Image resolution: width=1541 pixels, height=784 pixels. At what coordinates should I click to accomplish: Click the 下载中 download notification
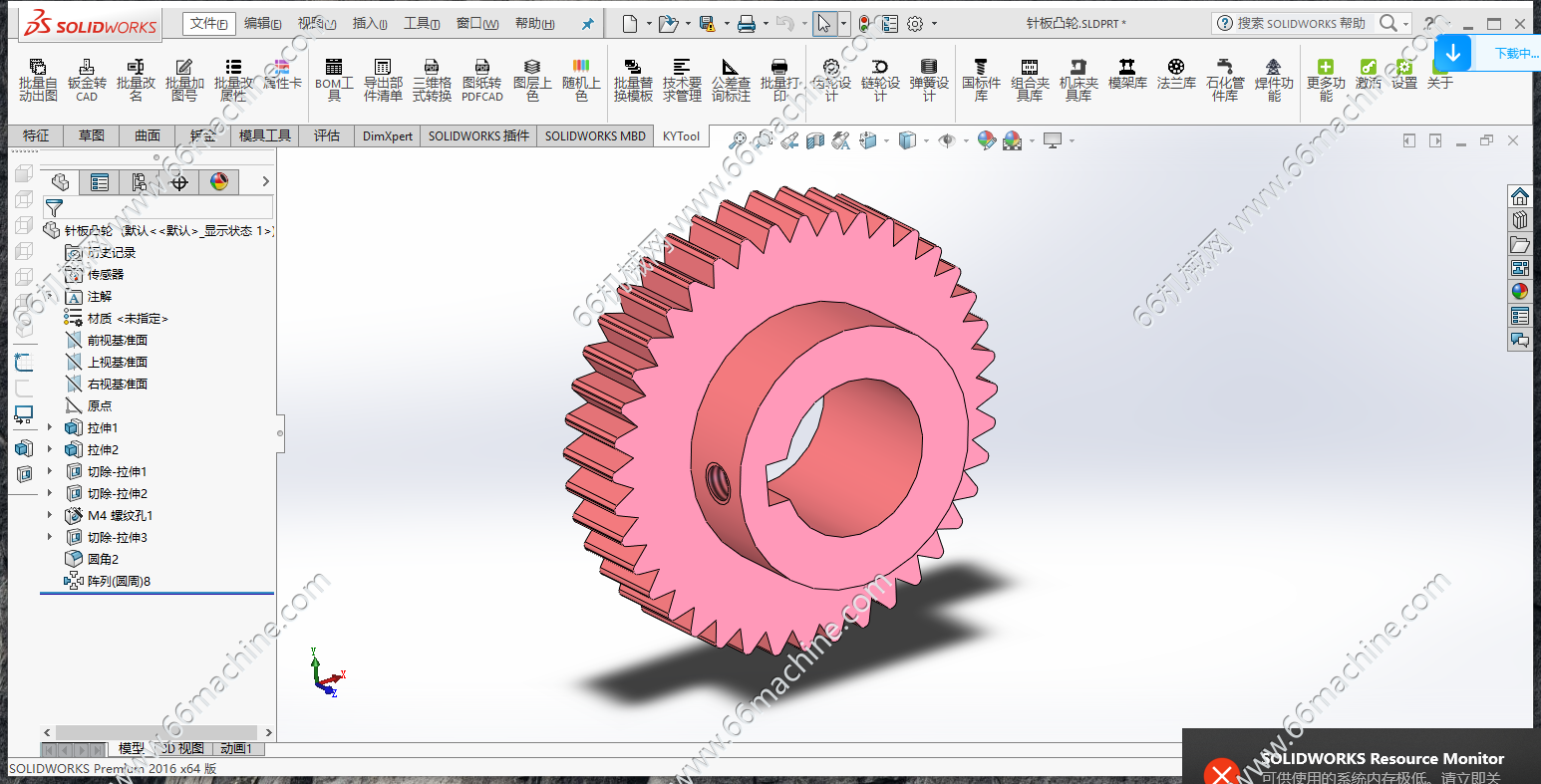coord(1486,53)
